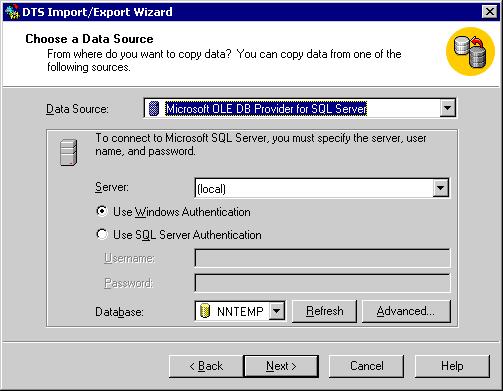Click the Password input field
503x391 pixels.
[x=322, y=283]
